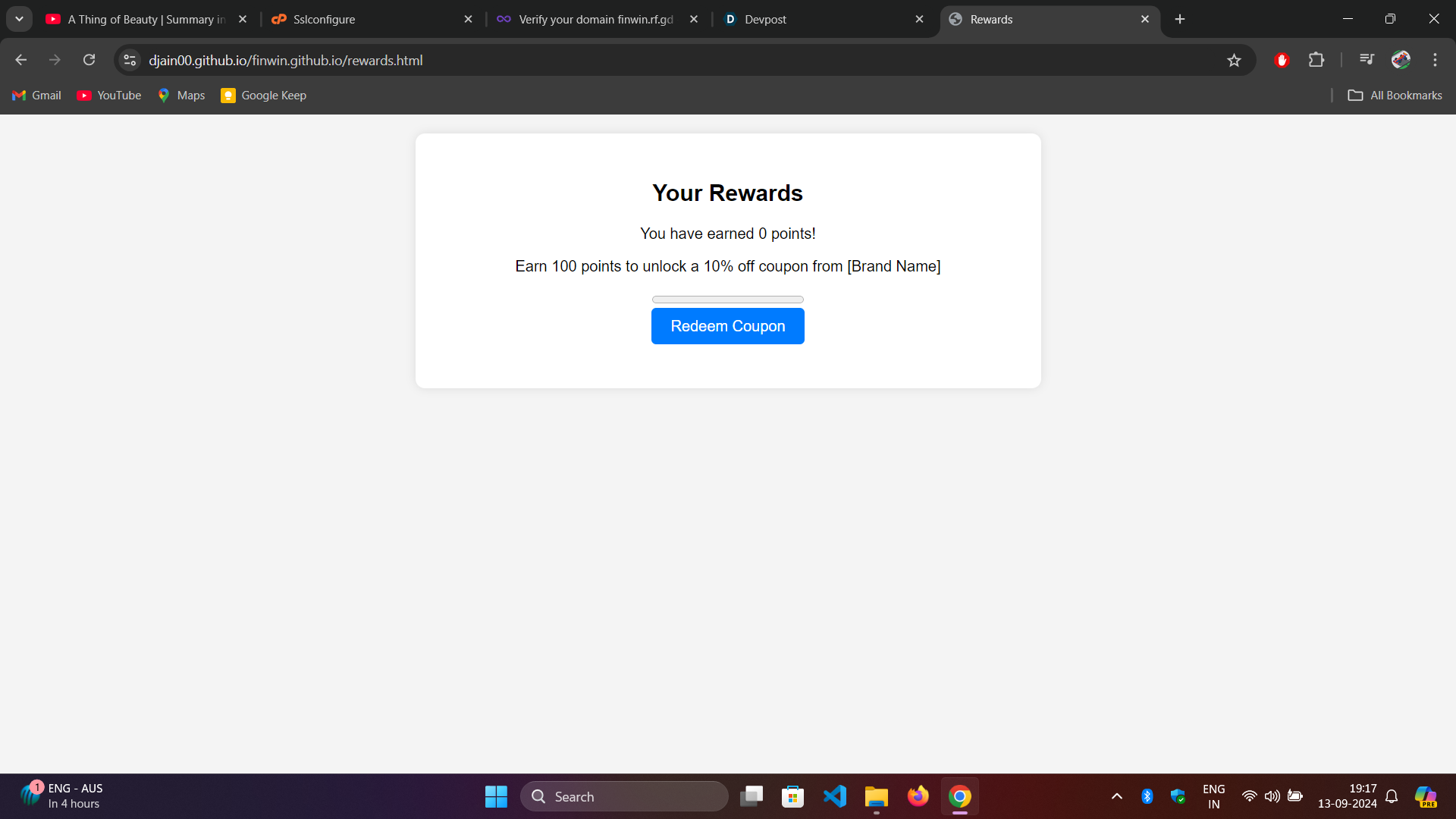1456x819 pixels.
Task: Expand the tab search dropdown
Action: pyautogui.click(x=19, y=19)
